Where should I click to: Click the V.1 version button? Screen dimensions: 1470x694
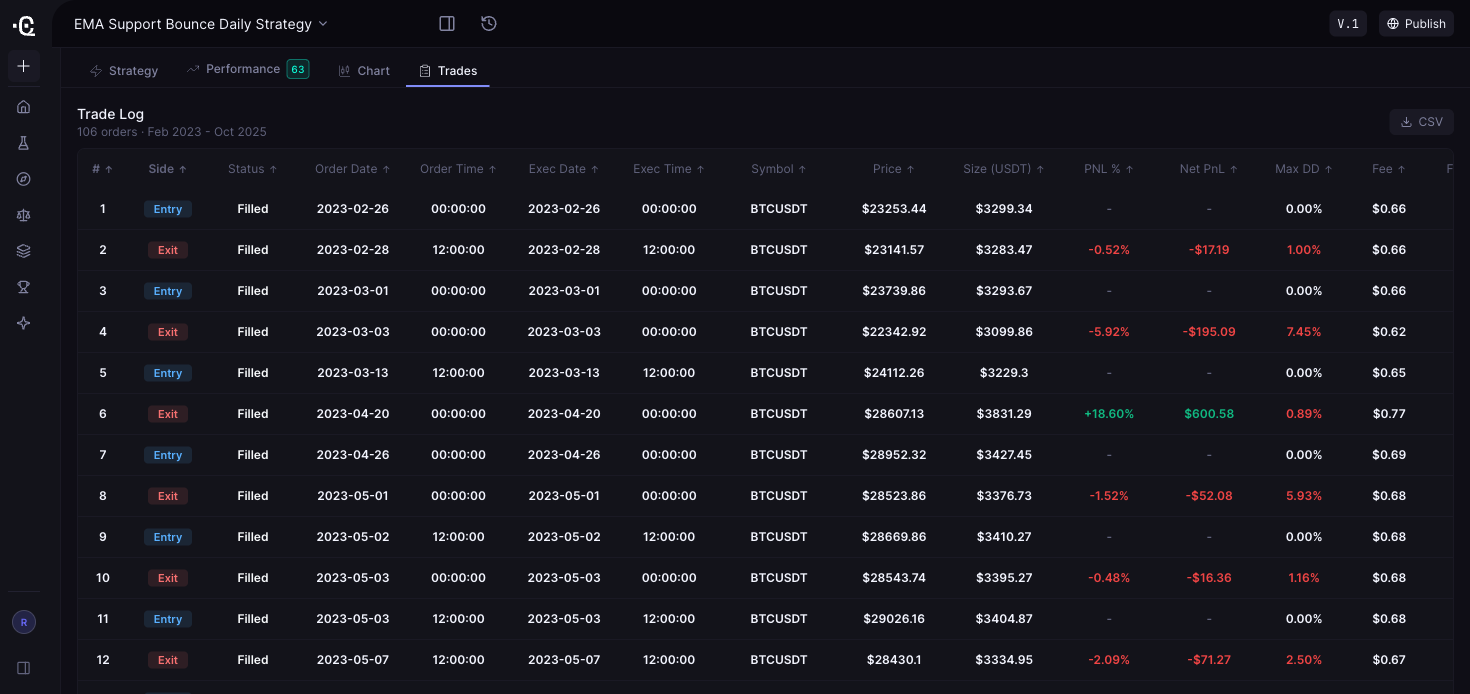1348,24
